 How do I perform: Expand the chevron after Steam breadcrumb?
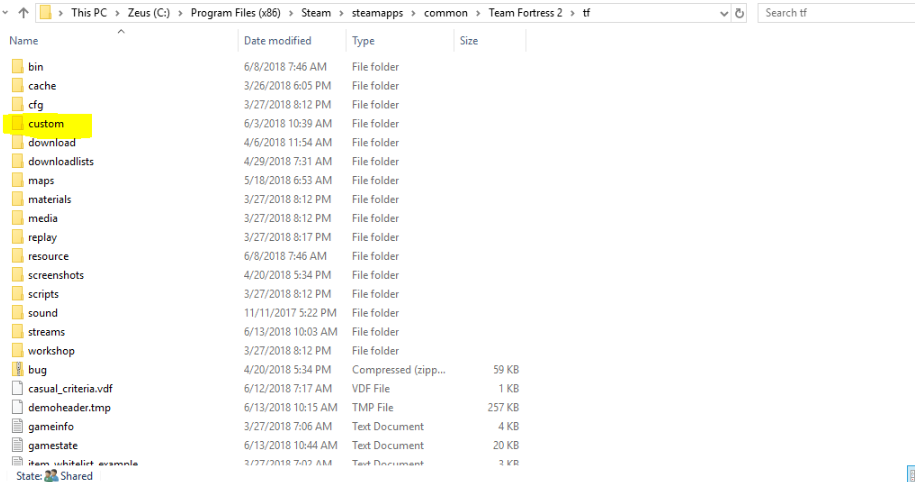pyautogui.click(x=341, y=13)
